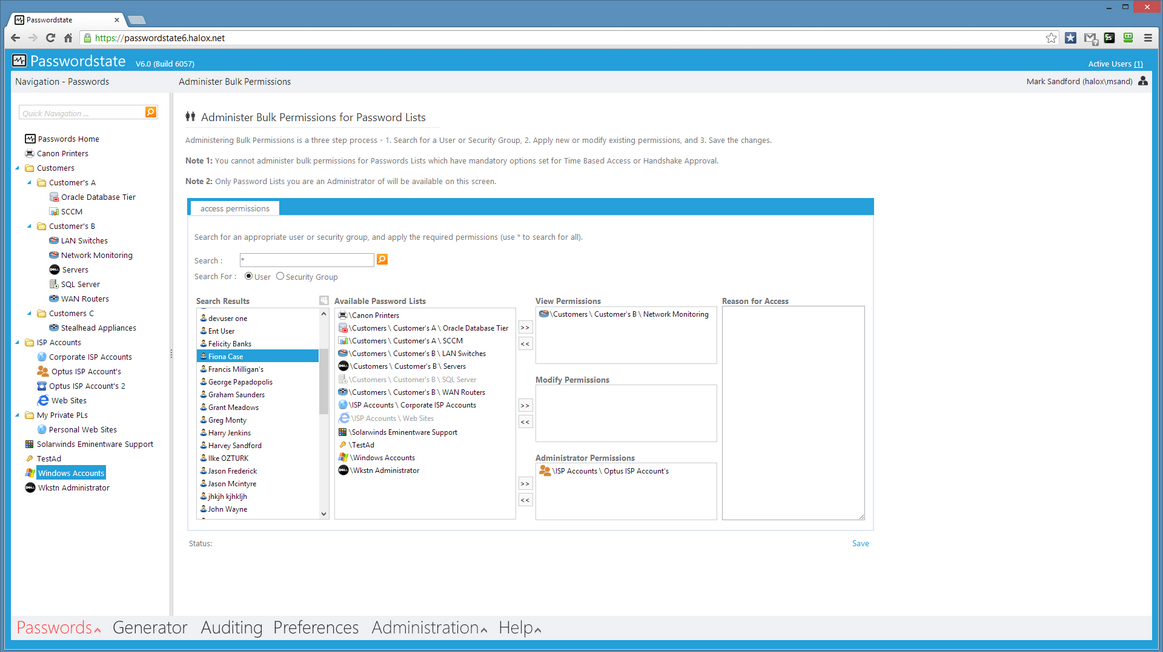
Task: Click the Search Results scrollbar thumb
Action: [x=323, y=382]
